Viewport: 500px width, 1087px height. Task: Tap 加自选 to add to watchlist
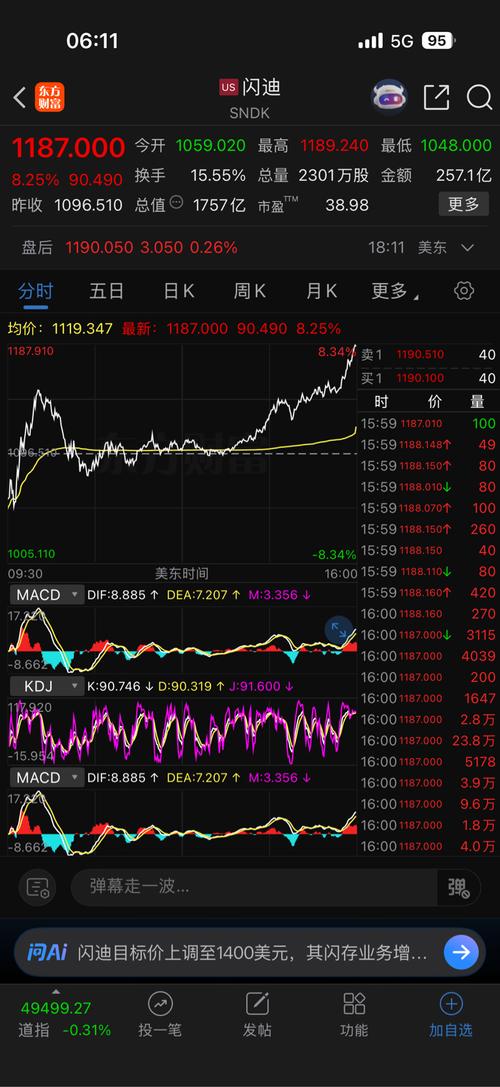[x=451, y=1016]
